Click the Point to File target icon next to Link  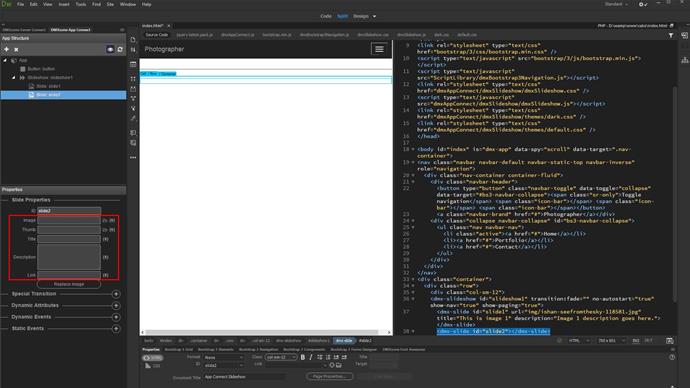[x=332, y=365]
